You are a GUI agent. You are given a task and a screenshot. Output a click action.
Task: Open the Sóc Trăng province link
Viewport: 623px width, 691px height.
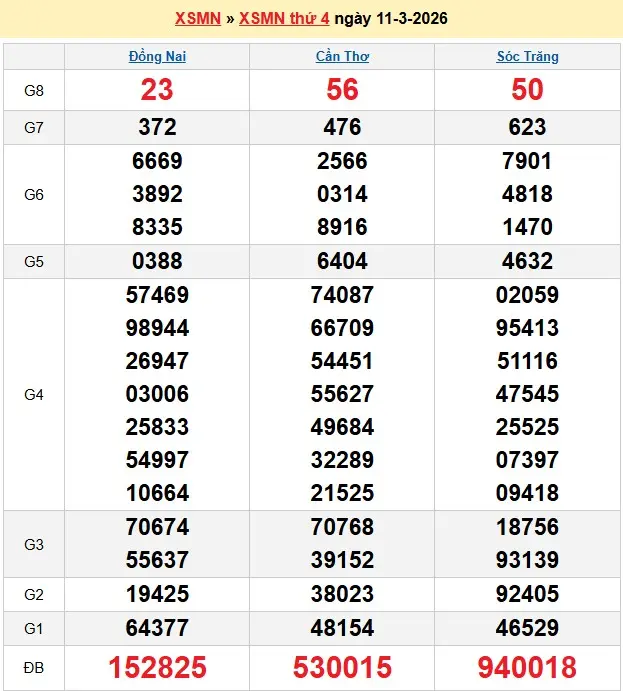[527, 56]
